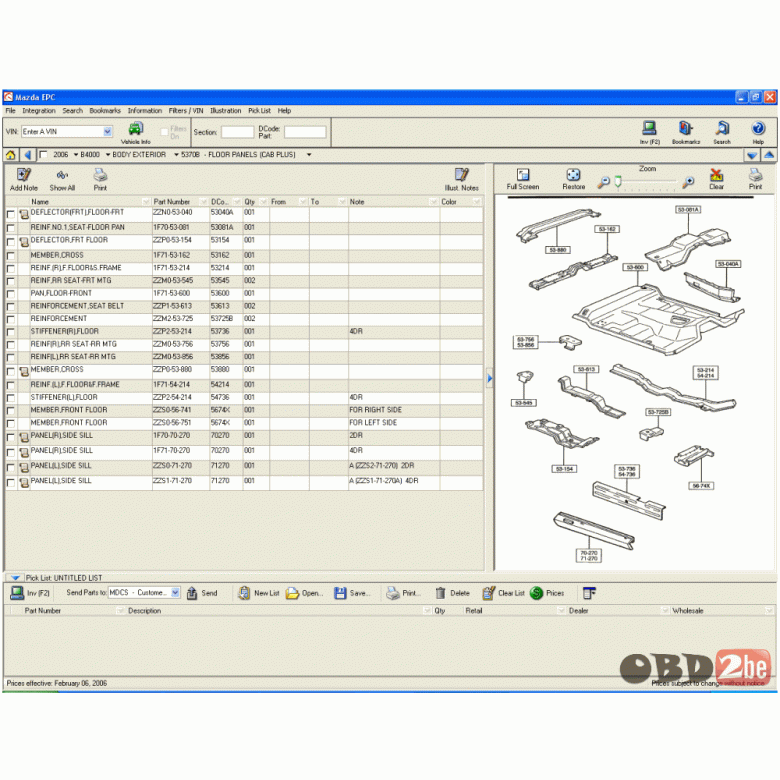
Task: Click the 53-600 callout label in illustration
Action: tap(635, 268)
